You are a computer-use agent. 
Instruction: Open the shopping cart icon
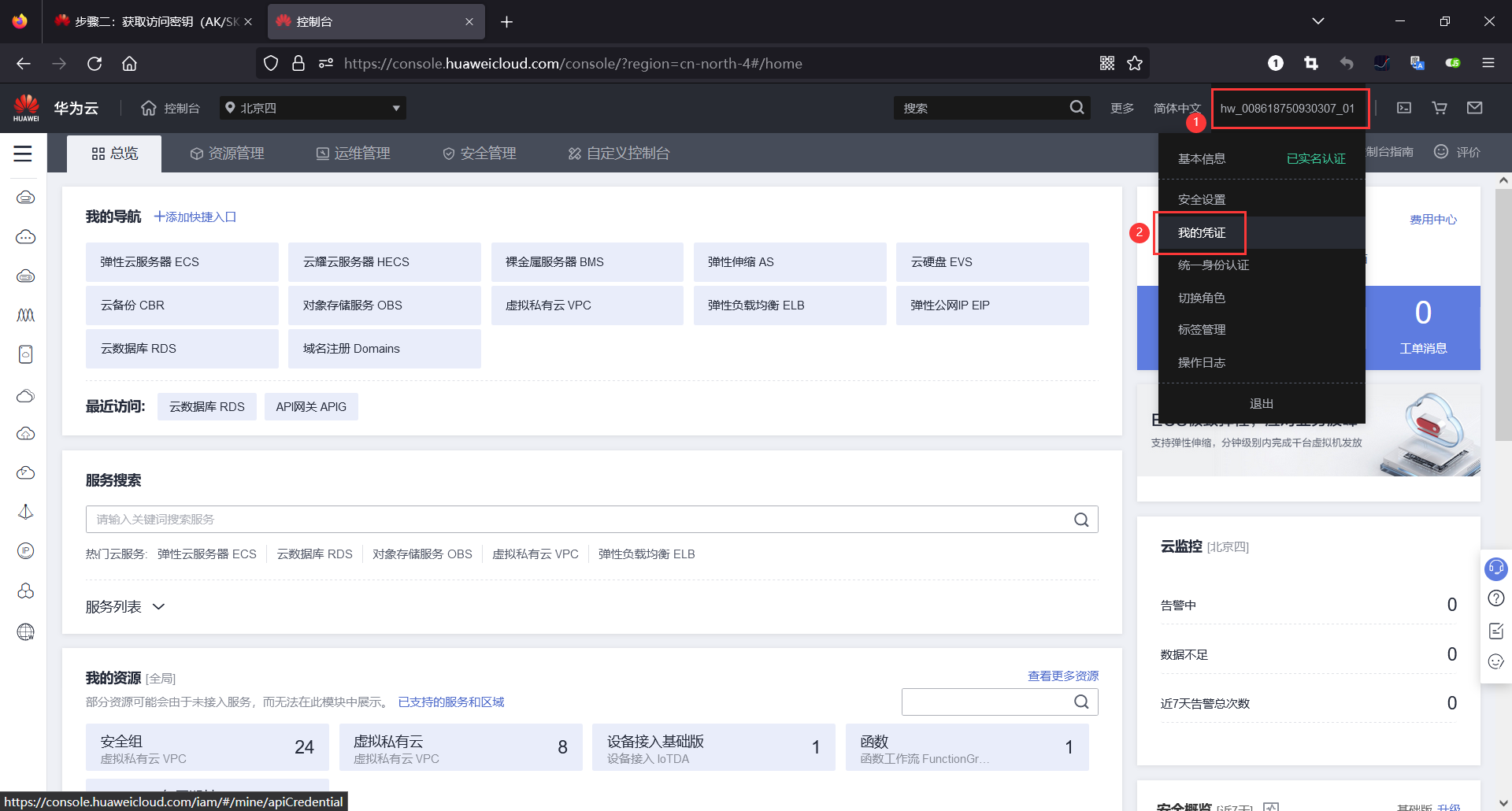pyautogui.click(x=1440, y=108)
